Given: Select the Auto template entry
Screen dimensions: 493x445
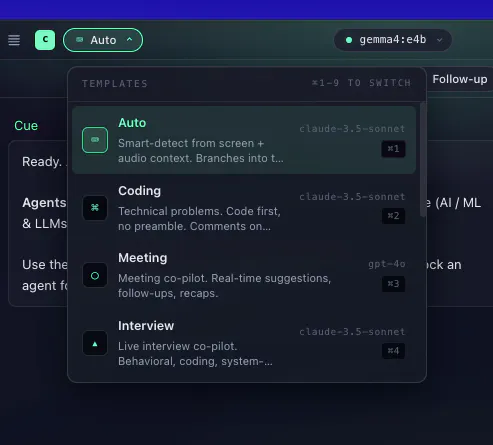Looking at the screenshot, I should [x=244, y=140].
